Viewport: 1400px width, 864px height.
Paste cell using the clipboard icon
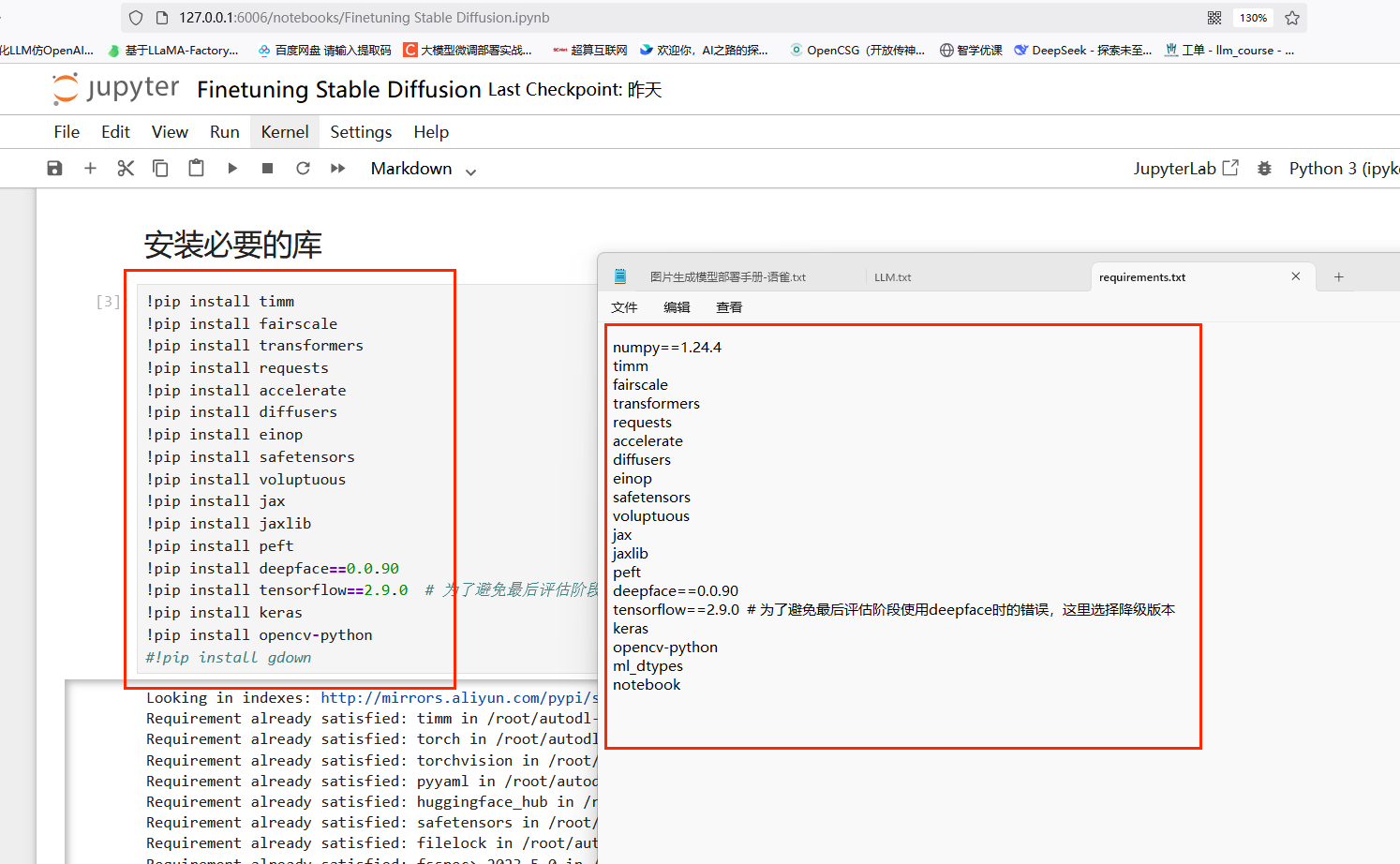196,169
